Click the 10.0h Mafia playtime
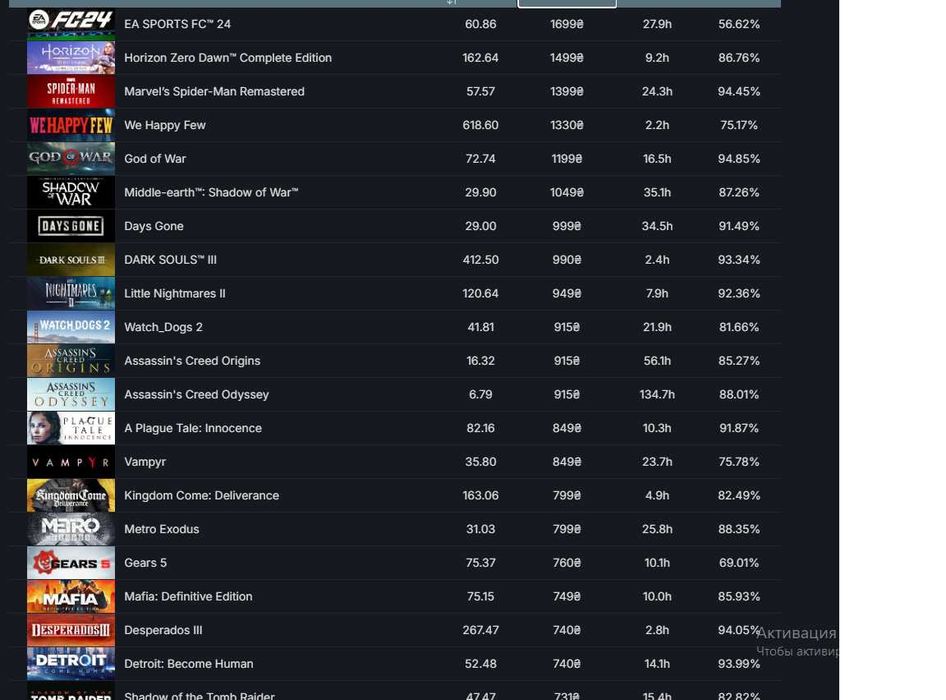The height and width of the screenshot is (700, 946). tap(657, 597)
